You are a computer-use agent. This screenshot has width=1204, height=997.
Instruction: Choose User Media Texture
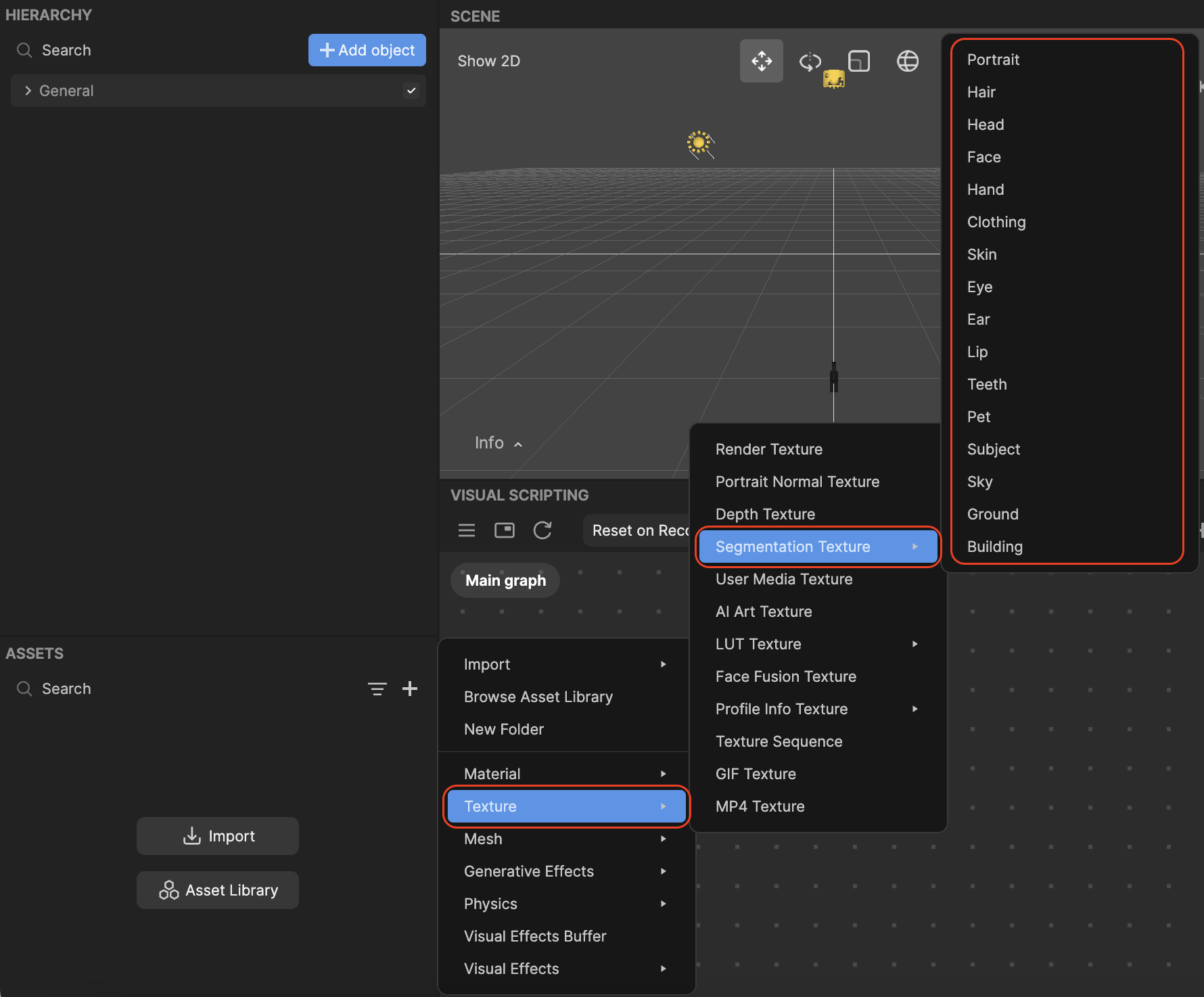[818, 579]
